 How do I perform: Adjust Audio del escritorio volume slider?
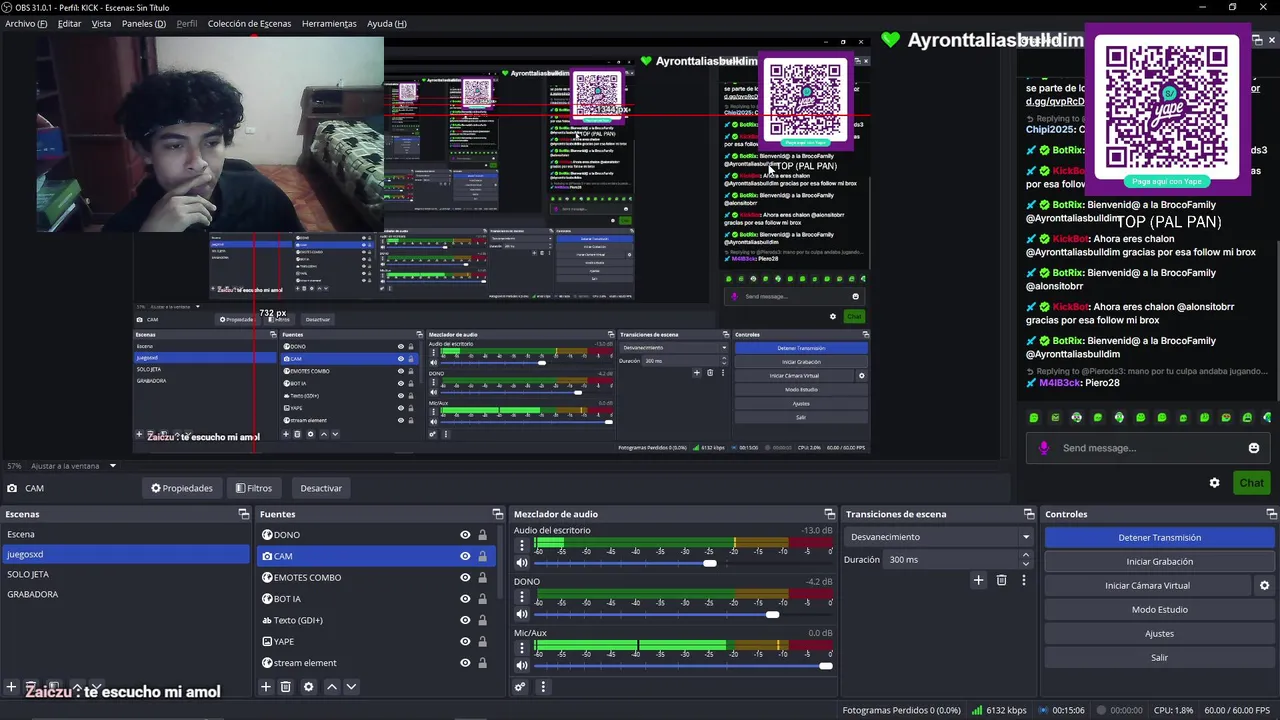pyautogui.click(x=709, y=564)
